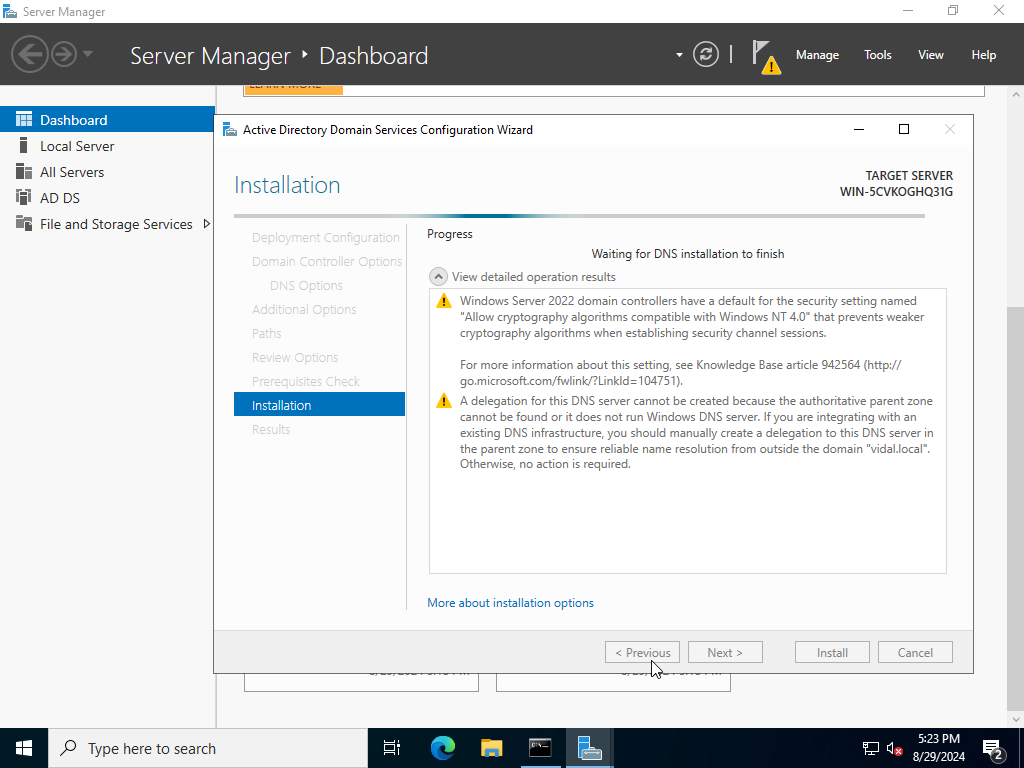The image size is (1024, 768).
Task: Open the Manage menu
Action: [817, 55]
